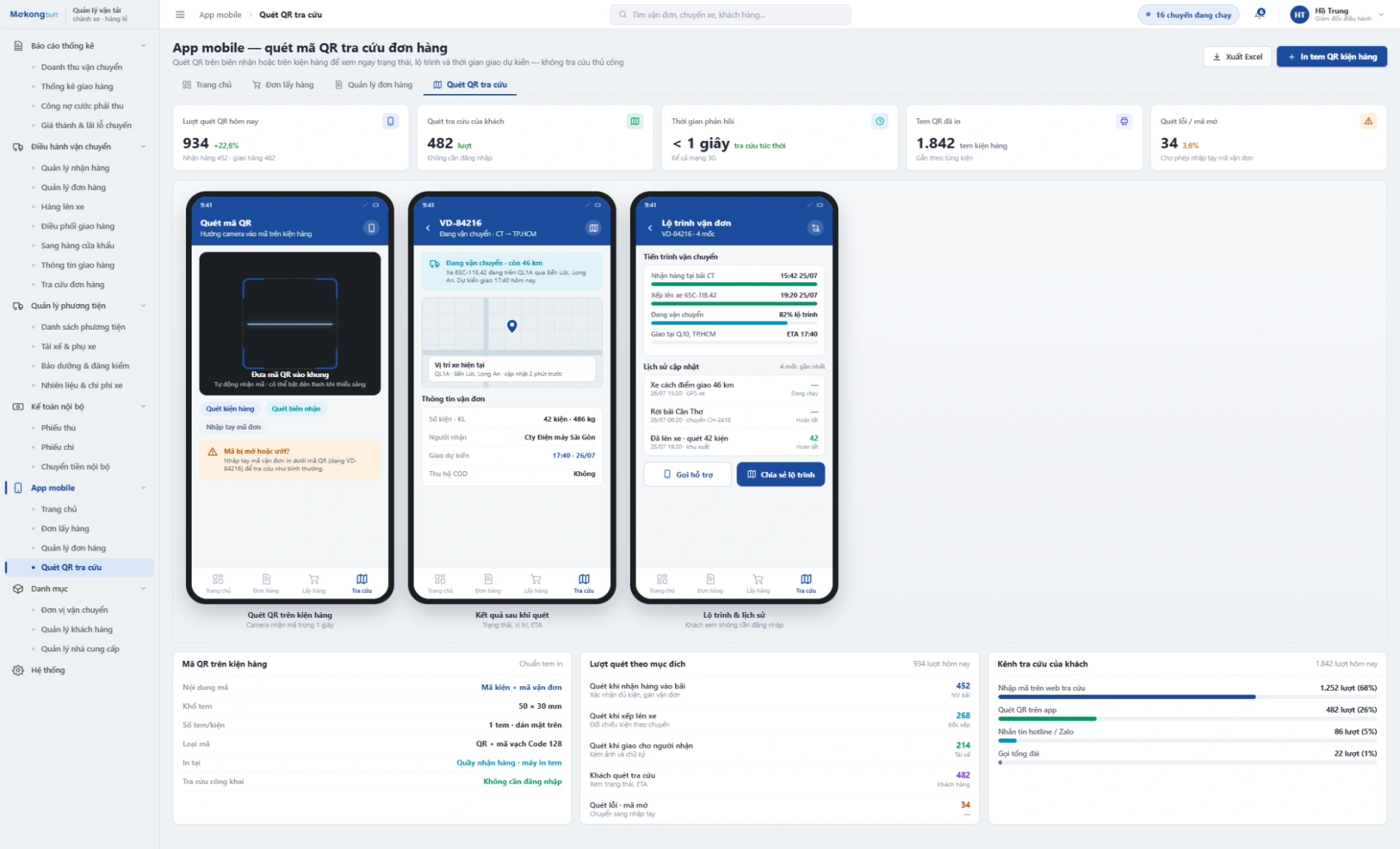Viewport: 1400px width, 849px height.
Task: Switch to the Quản lý đơn hàng tab
Action: point(373,85)
